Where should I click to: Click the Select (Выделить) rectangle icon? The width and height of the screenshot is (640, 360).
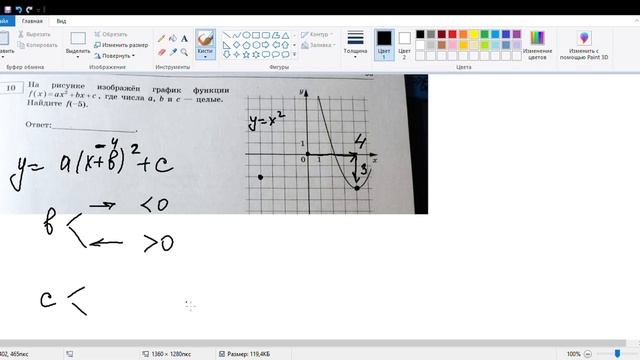click(78, 38)
